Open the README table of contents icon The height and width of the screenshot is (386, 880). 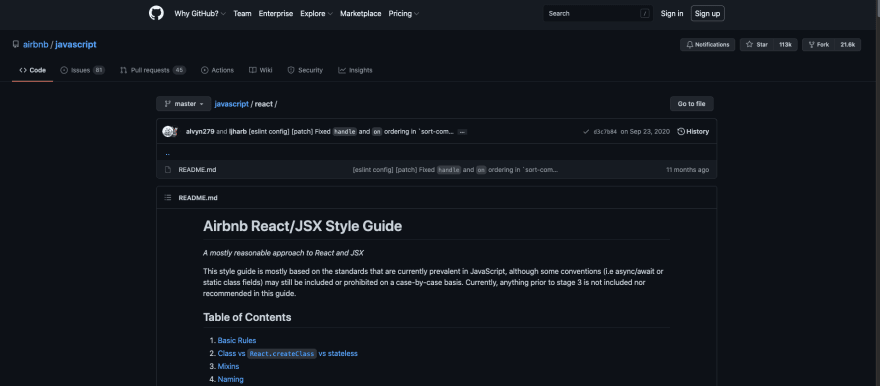[167, 197]
